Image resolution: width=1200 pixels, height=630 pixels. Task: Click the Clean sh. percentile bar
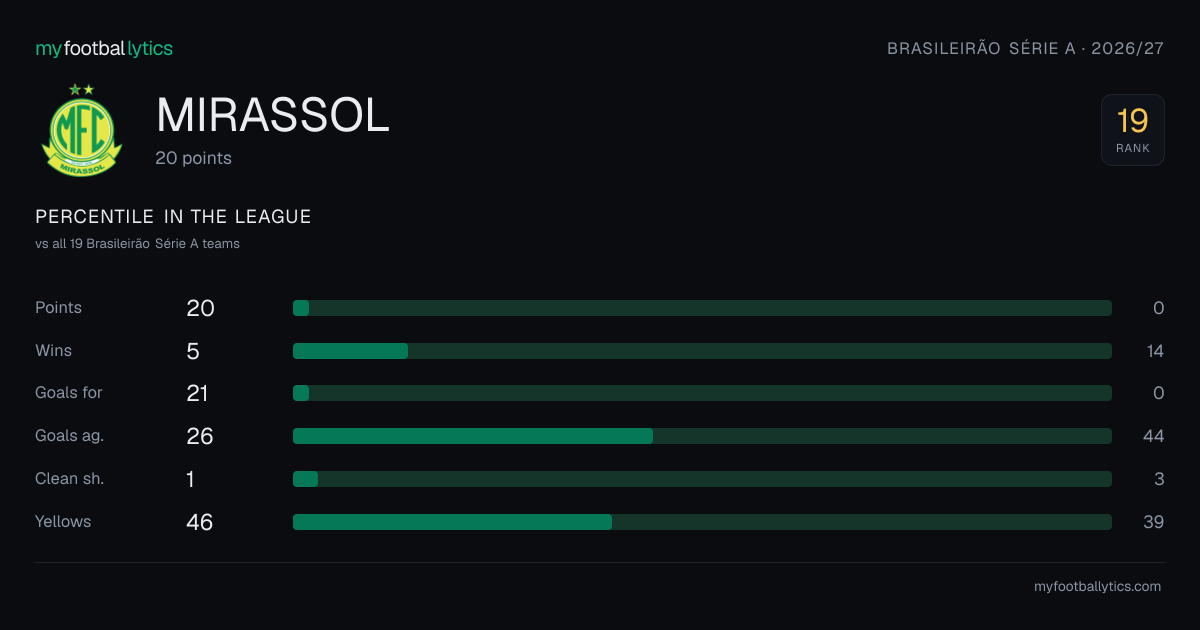click(x=702, y=479)
